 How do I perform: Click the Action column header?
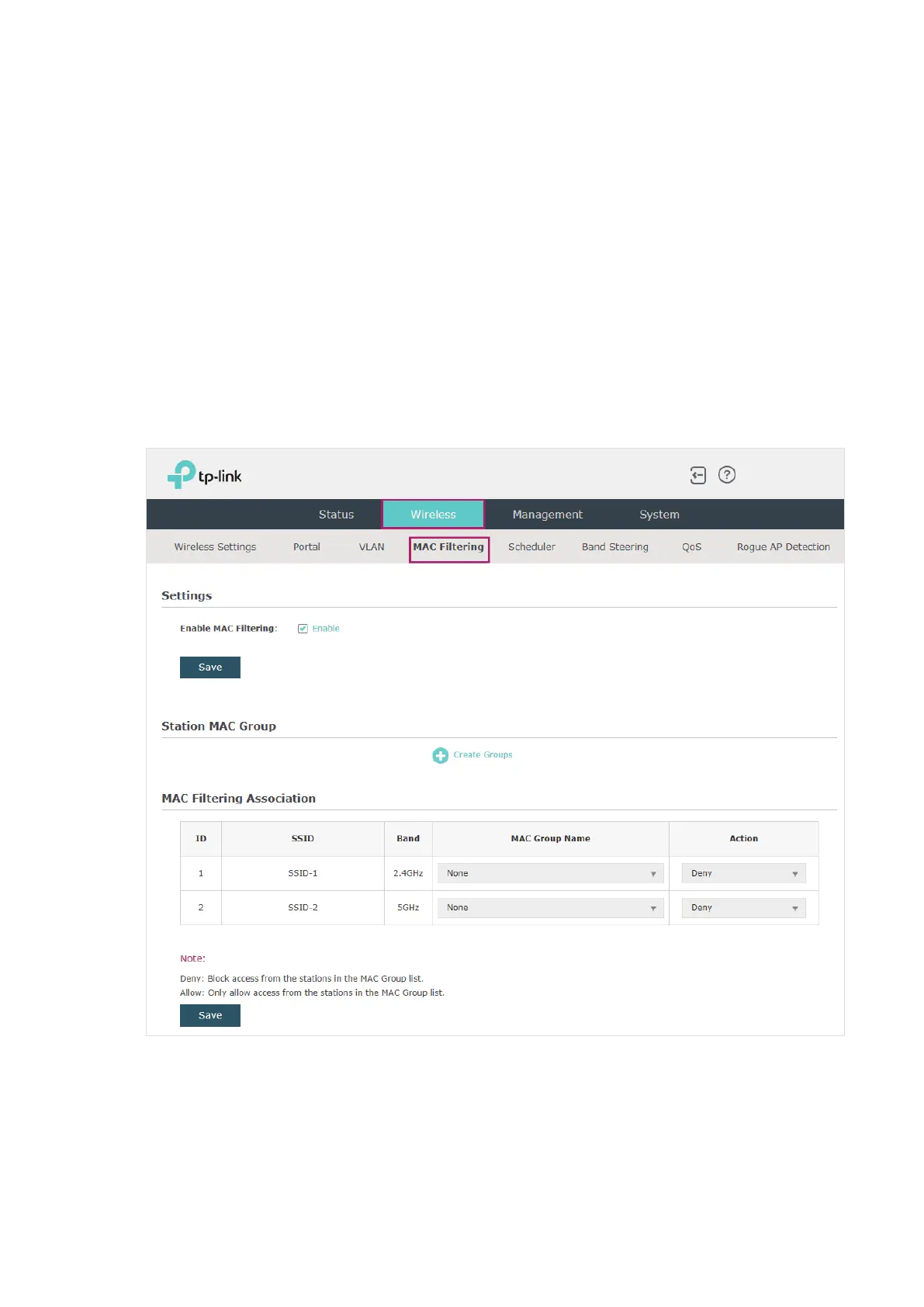743,839
